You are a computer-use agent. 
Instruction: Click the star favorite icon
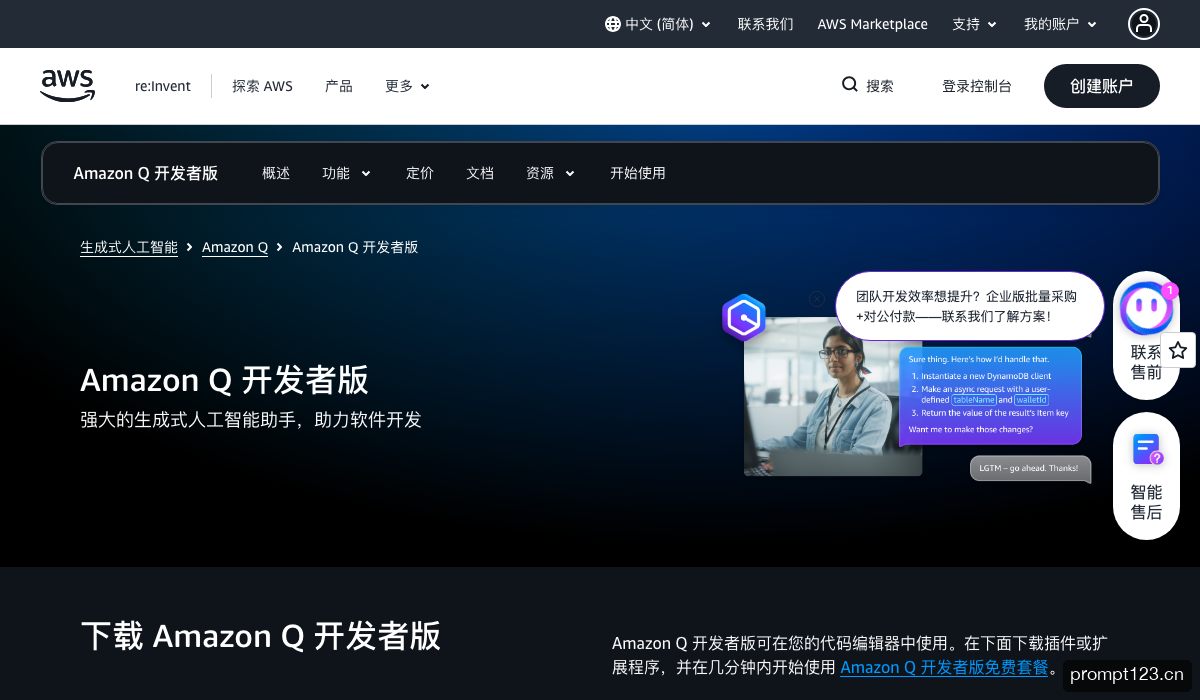pos(1178,350)
